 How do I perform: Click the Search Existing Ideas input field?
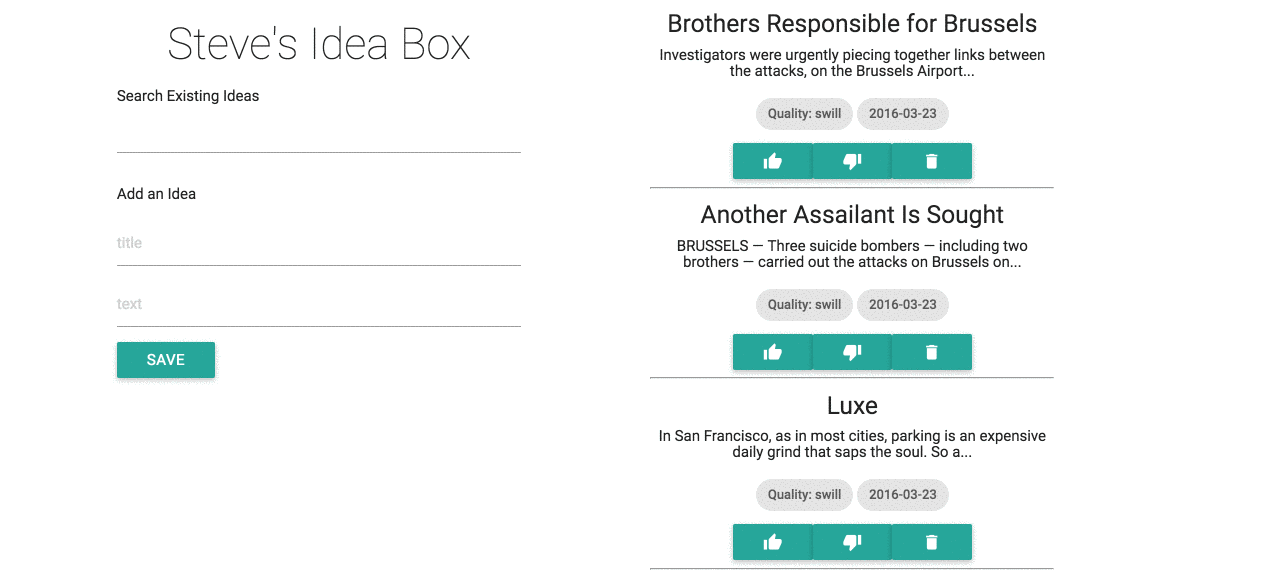[318, 140]
